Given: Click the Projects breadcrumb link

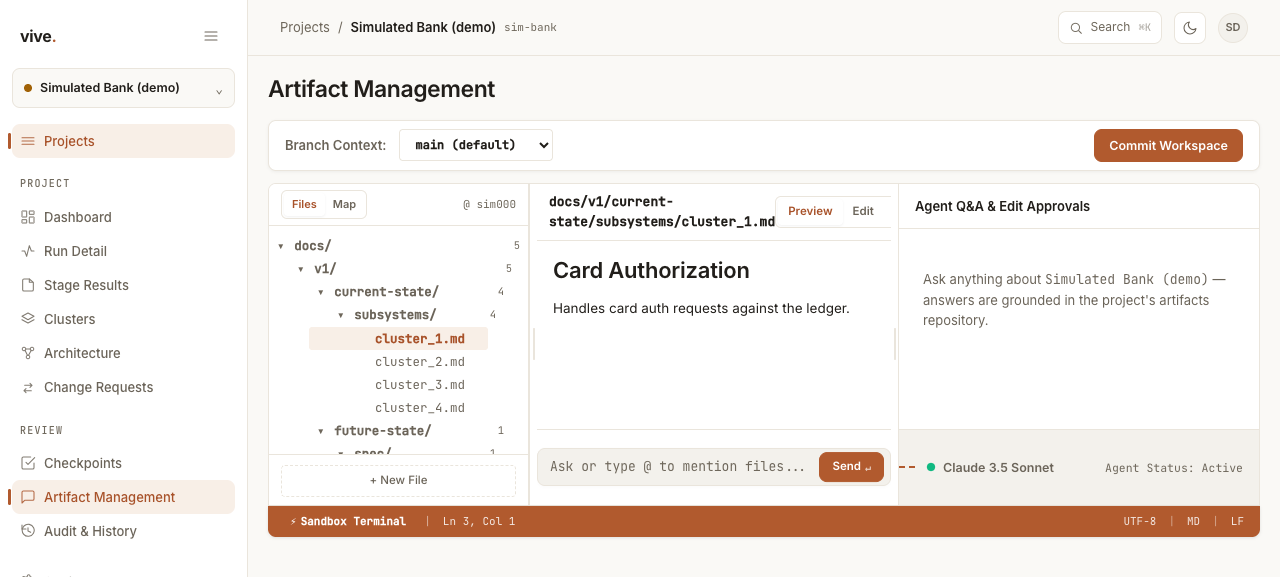Looking at the screenshot, I should (305, 27).
